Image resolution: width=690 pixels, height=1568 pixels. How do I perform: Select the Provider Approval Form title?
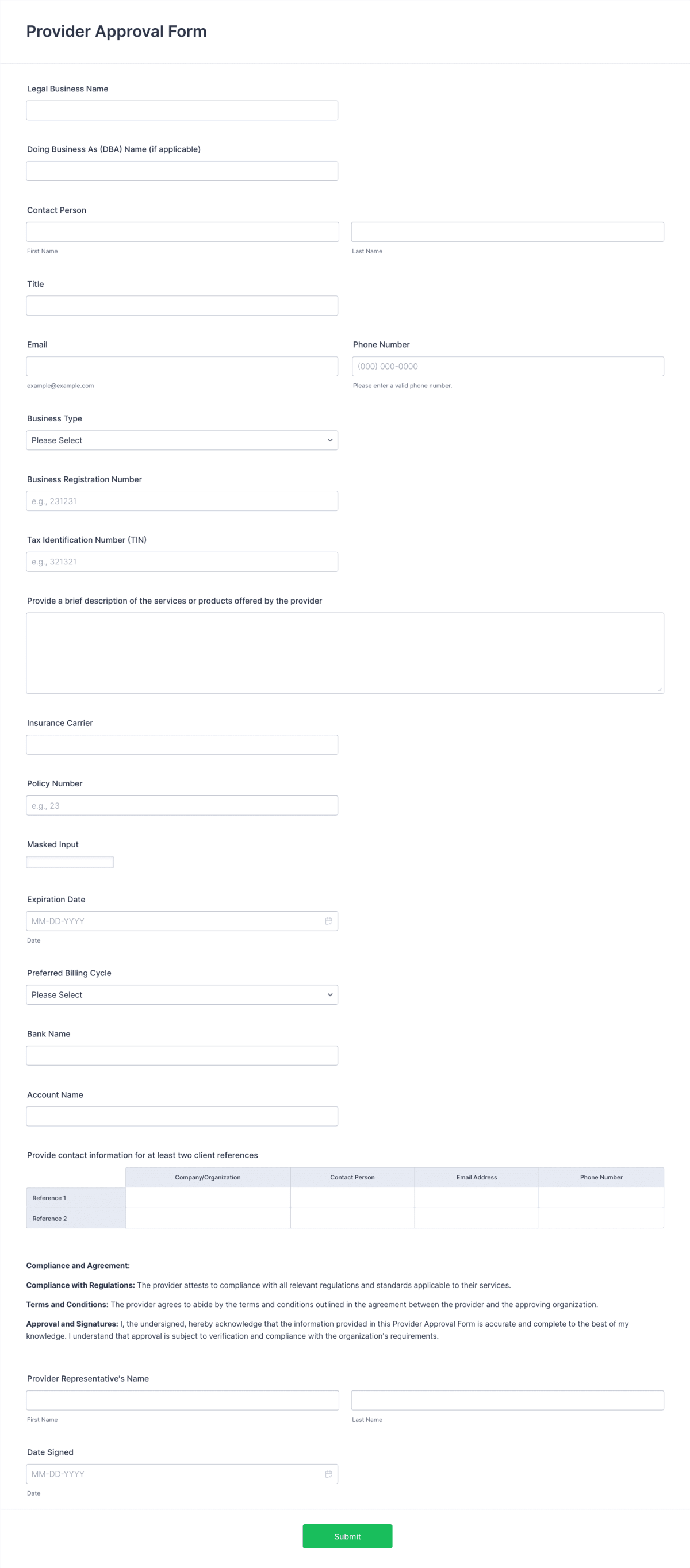point(116,31)
